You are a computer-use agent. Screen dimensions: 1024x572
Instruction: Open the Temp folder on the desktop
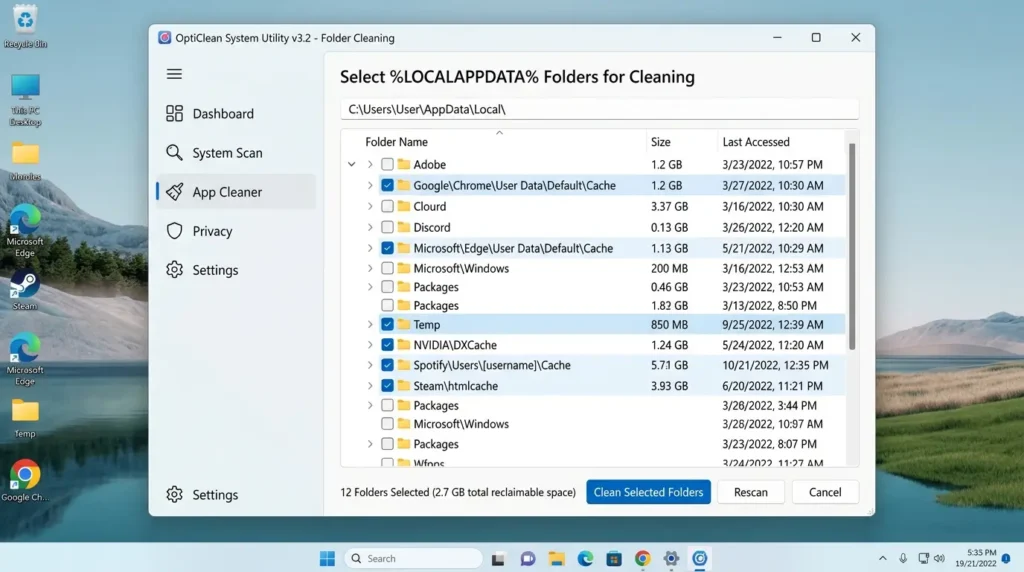click(x=25, y=419)
